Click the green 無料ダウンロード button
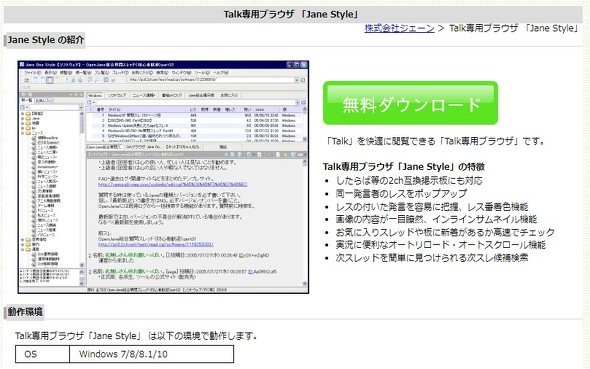This screenshot has height=369, width=590. [x=410, y=103]
